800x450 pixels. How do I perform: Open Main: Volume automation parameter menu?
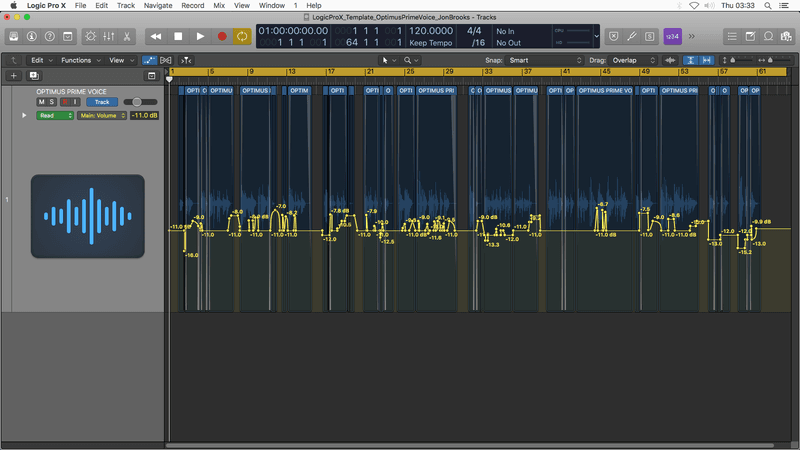(102, 115)
